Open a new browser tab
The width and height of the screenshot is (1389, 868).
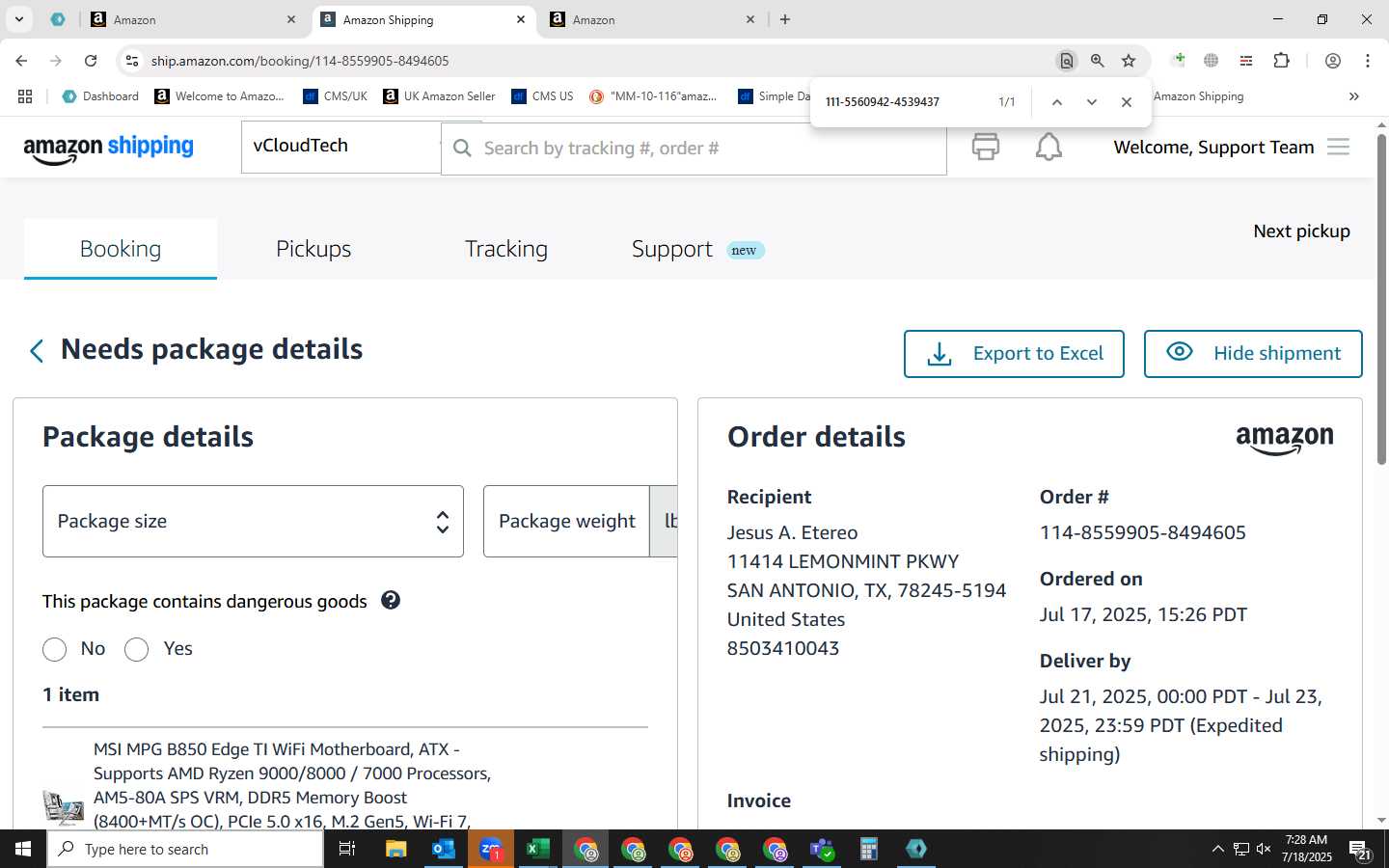785,19
